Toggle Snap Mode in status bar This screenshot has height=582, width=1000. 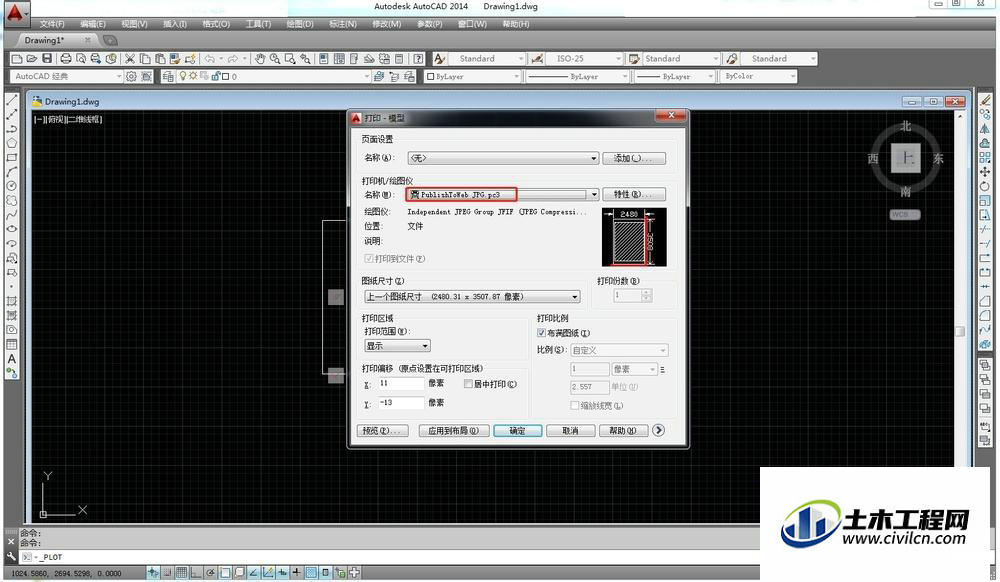[167, 572]
